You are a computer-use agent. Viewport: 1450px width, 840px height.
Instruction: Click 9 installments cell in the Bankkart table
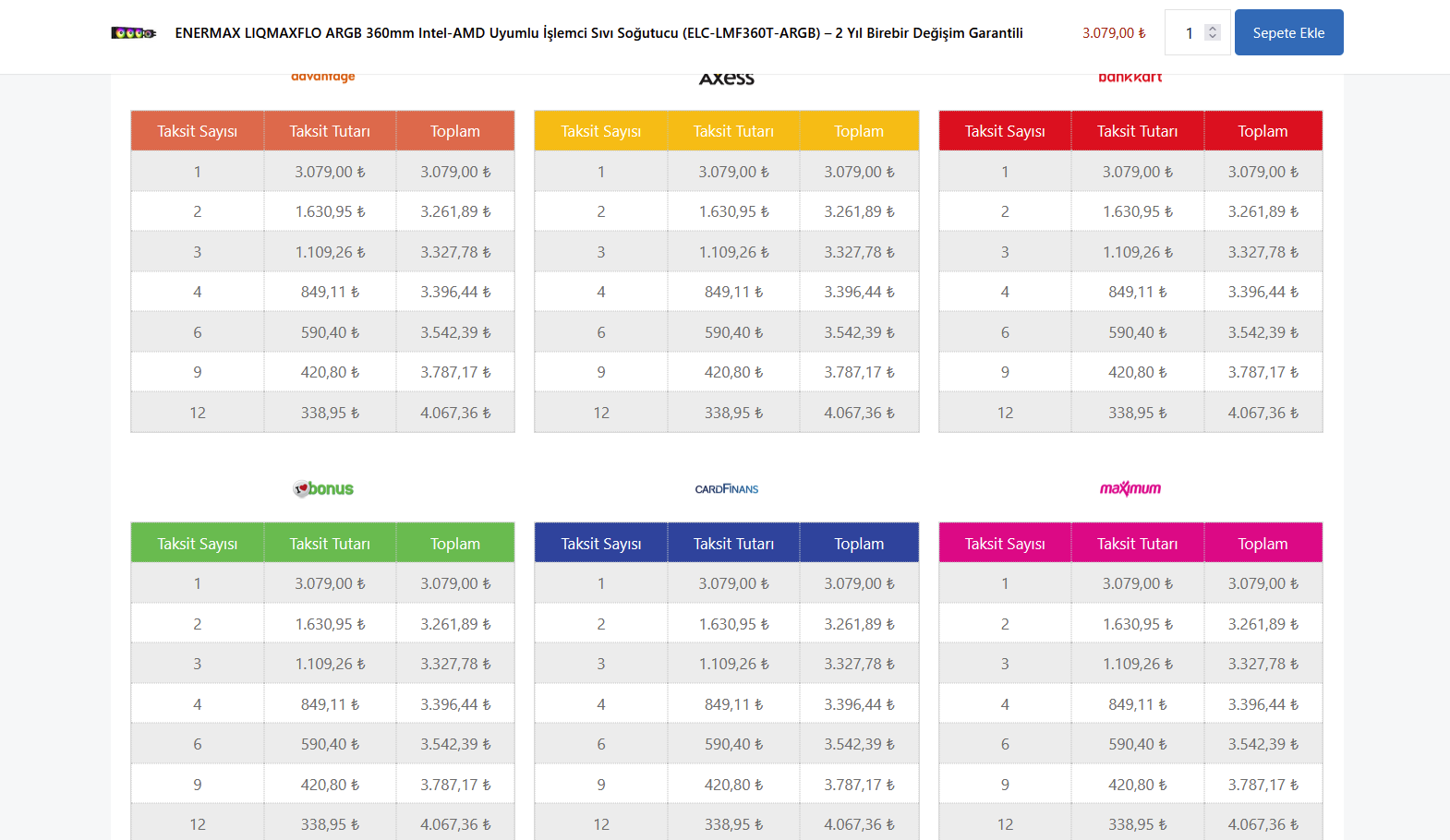coord(1005,372)
